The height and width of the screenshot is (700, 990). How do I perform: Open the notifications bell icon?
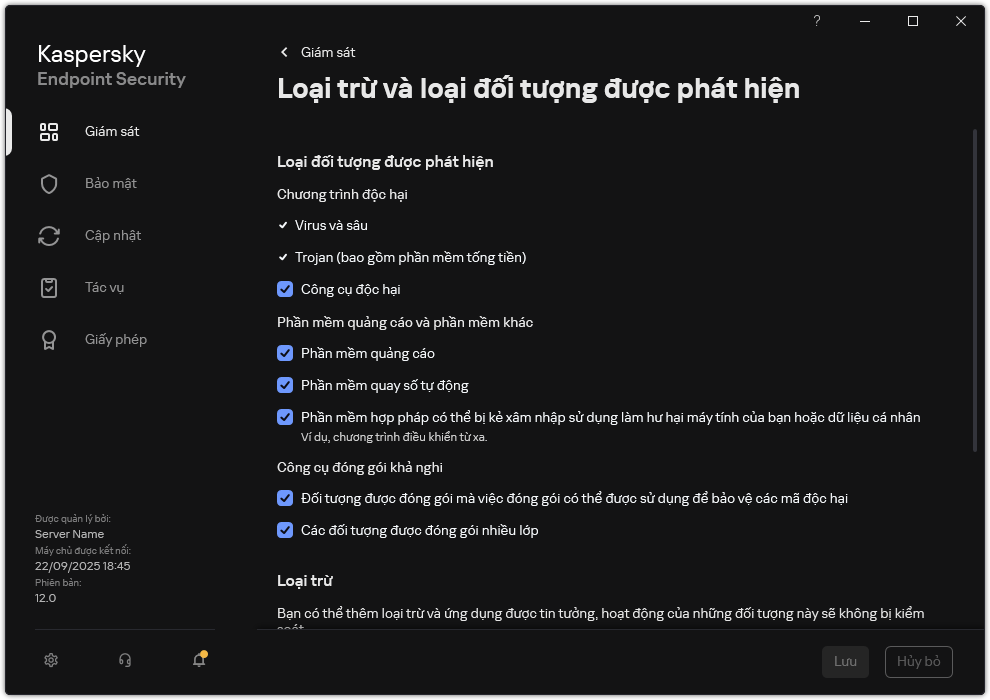coord(198,660)
